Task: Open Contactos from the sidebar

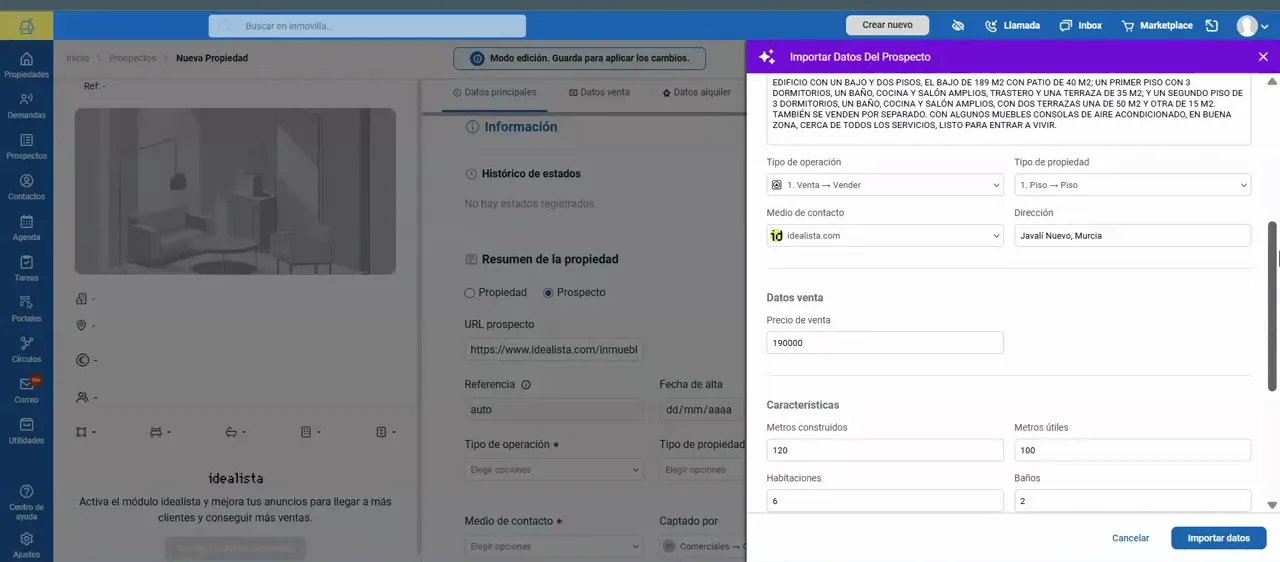Action: [x=26, y=187]
